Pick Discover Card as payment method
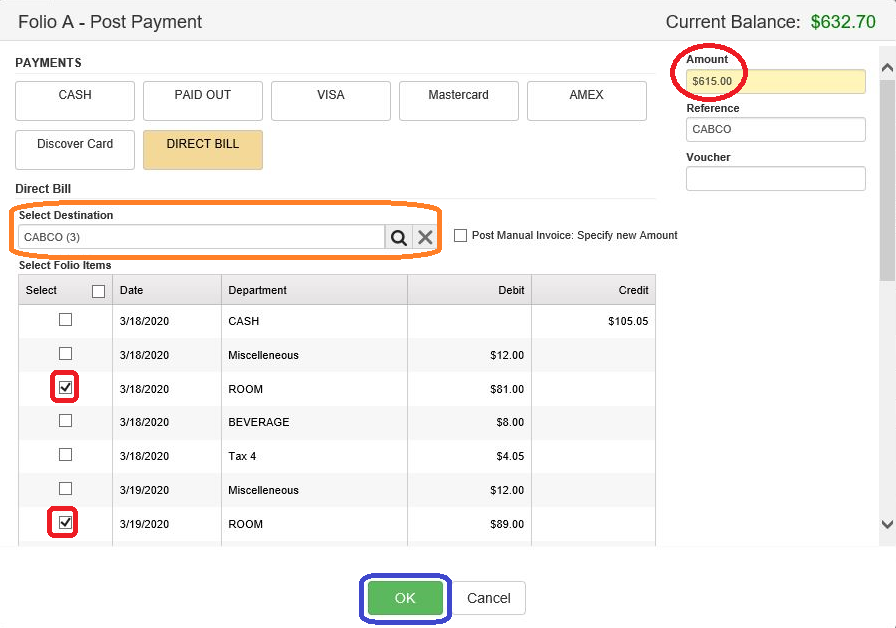Viewport: 896px width, 628px height. tap(74, 149)
